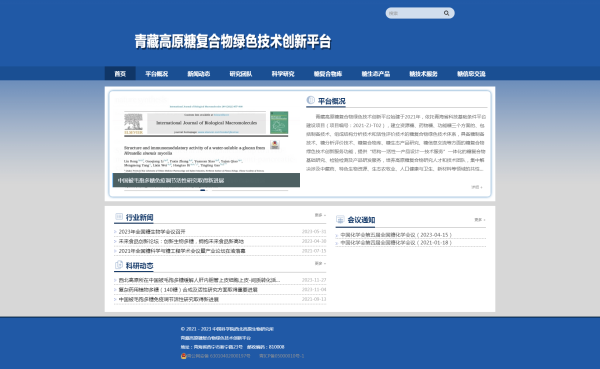
Task: Open 更多 link for 会议通知 section
Action: (480, 220)
